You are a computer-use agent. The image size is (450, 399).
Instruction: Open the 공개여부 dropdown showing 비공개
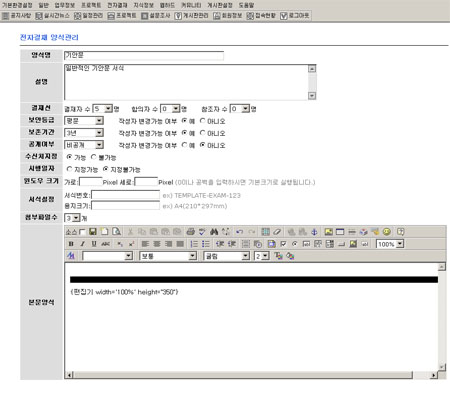point(84,145)
